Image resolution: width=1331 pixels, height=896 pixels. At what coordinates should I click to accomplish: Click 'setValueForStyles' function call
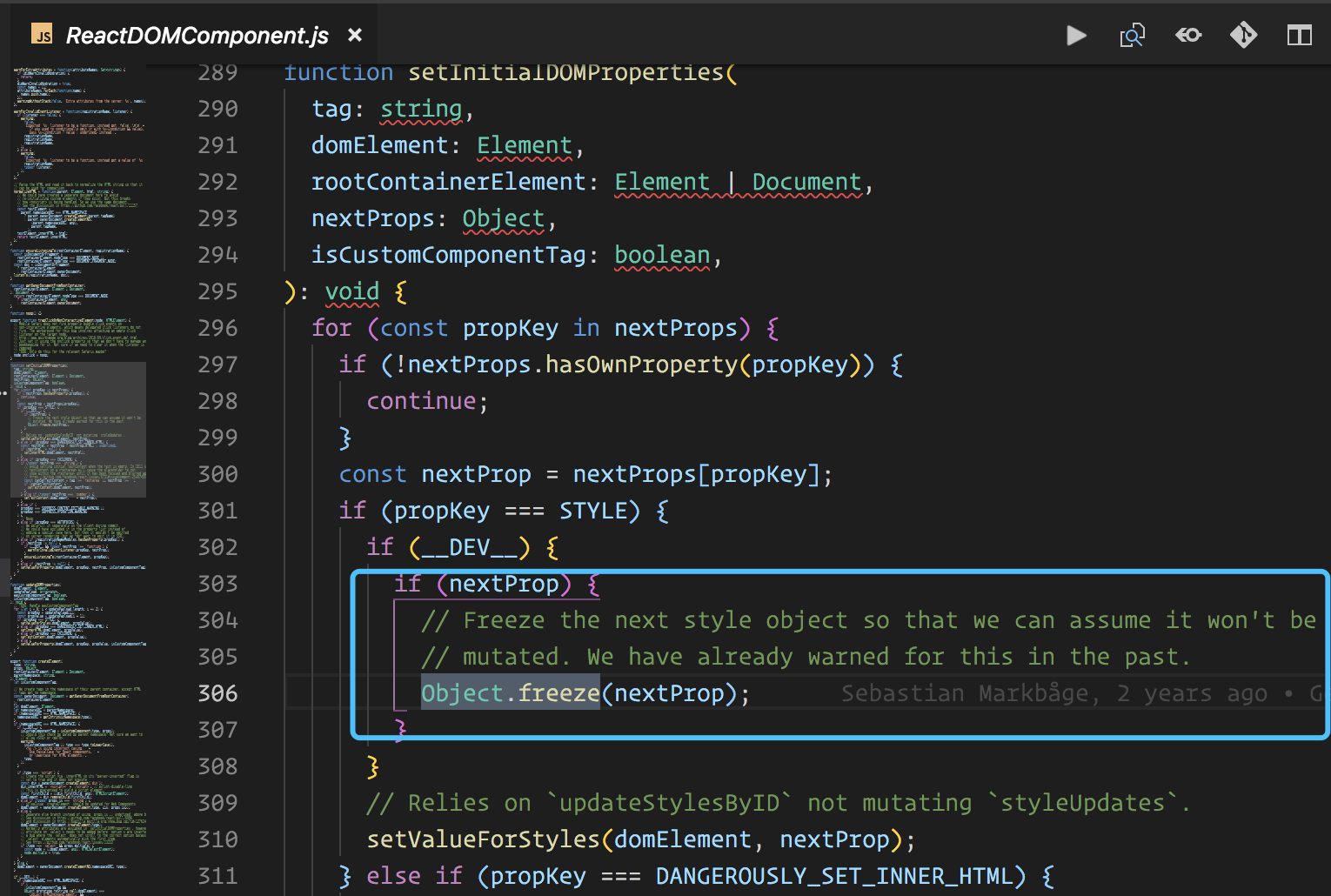[484, 839]
